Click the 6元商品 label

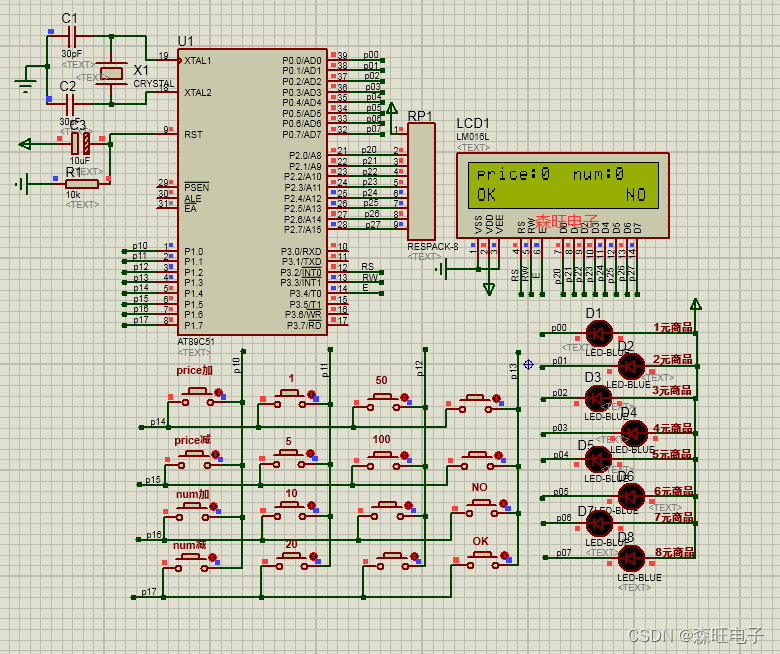tap(674, 491)
